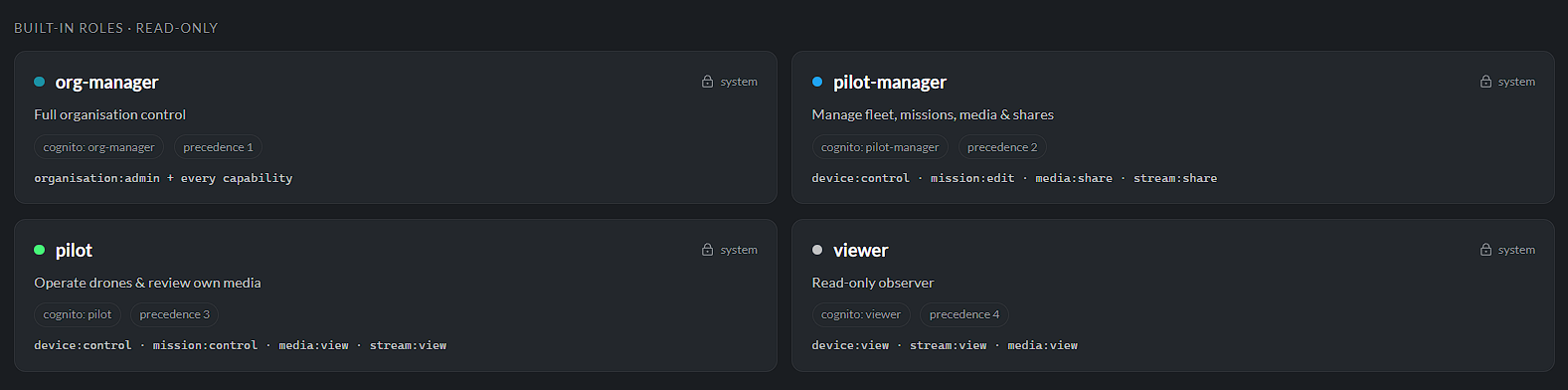This screenshot has width=1568, height=390.
Task: Click 'device:control' on pilot-manager card
Action: click(x=860, y=178)
